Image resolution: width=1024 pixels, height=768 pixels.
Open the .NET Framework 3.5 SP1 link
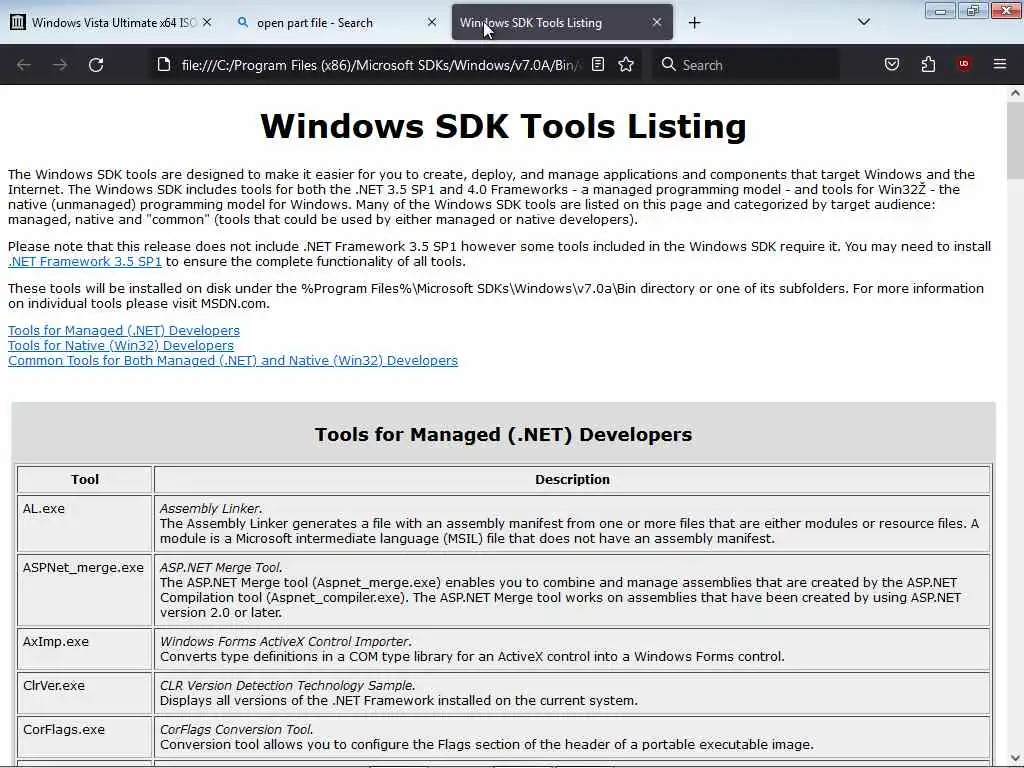(85, 261)
